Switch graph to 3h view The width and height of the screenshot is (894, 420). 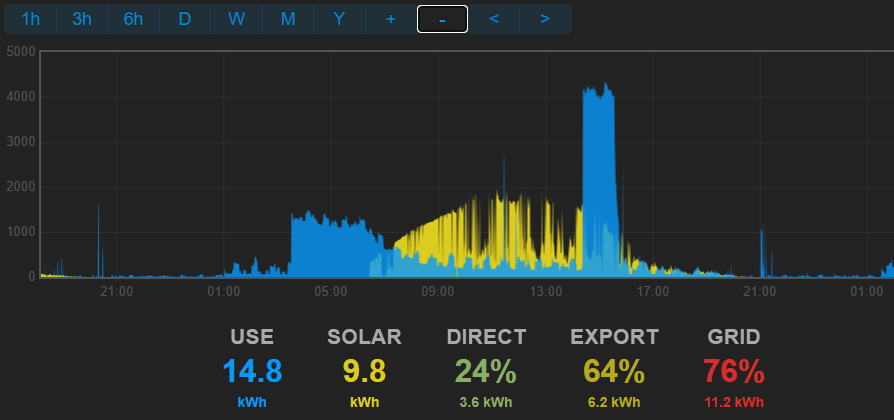(x=82, y=19)
